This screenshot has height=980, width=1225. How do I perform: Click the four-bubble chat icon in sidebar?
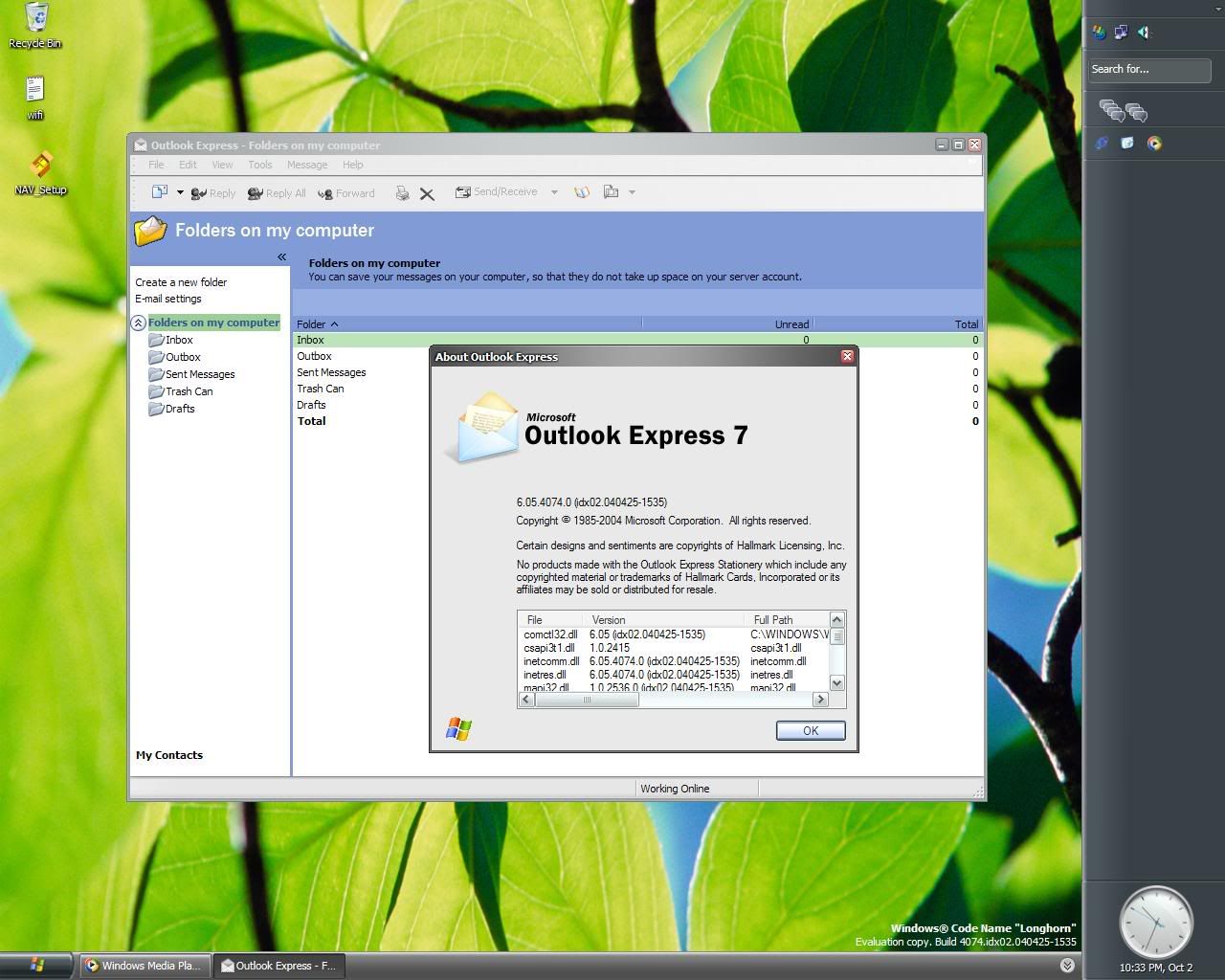pyautogui.click(x=1111, y=111)
